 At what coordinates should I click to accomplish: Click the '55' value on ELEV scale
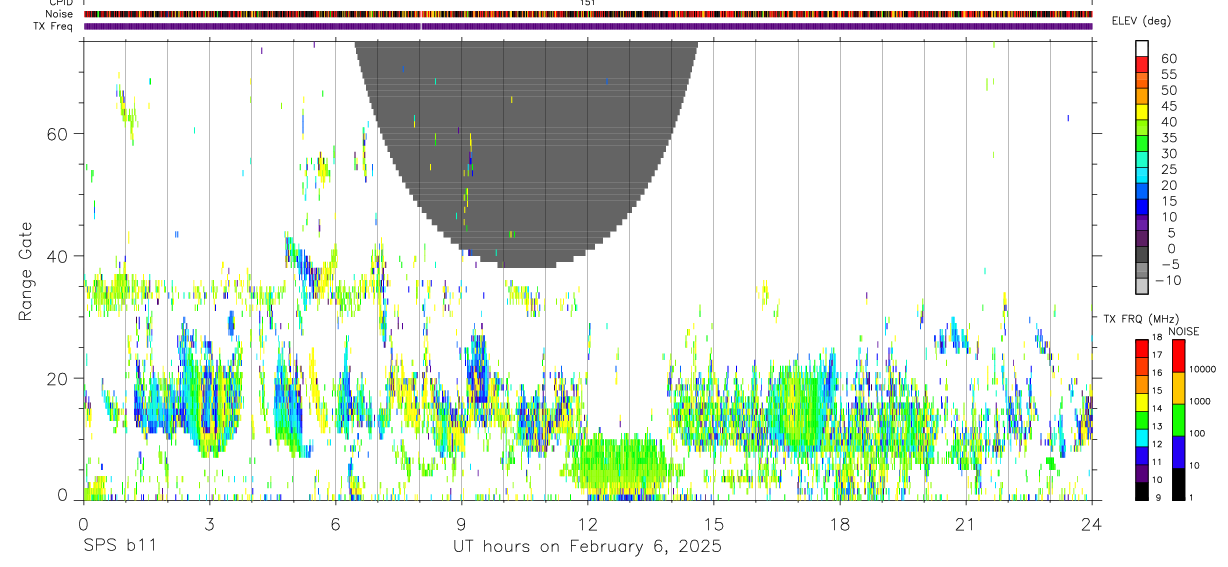coord(1168,74)
